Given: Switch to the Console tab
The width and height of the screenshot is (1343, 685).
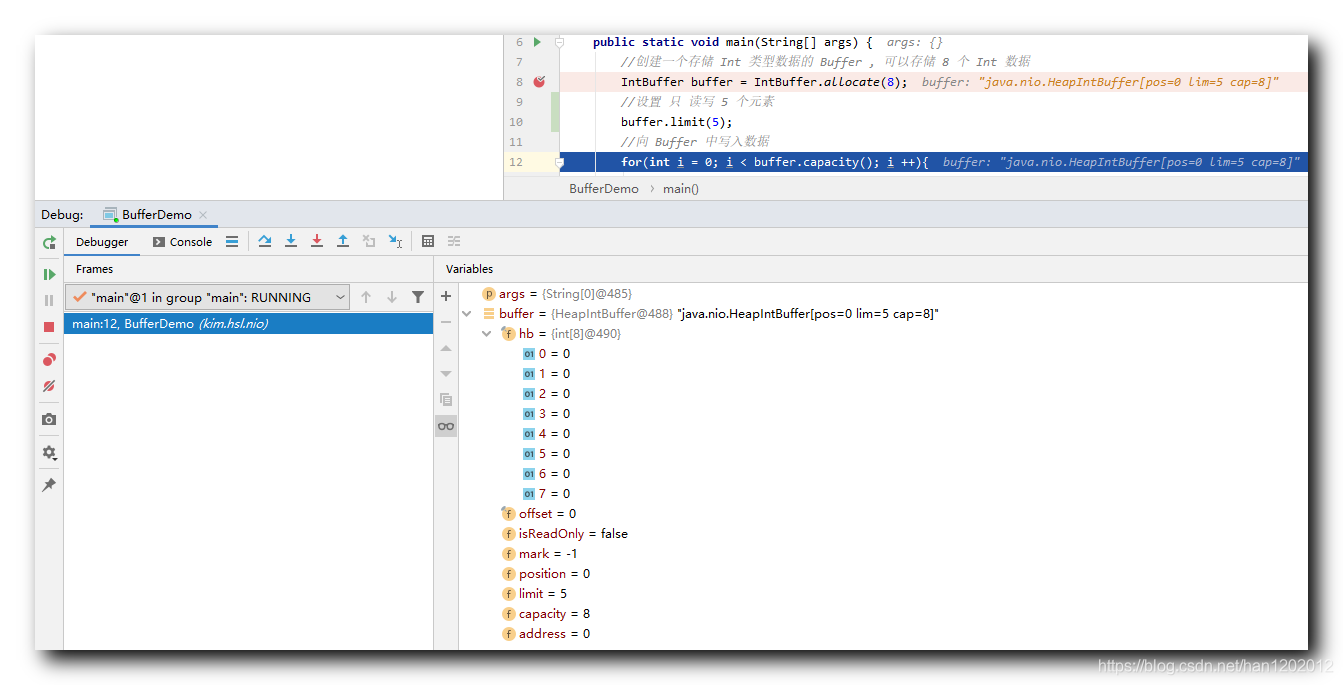Looking at the screenshot, I should pyautogui.click(x=182, y=242).
